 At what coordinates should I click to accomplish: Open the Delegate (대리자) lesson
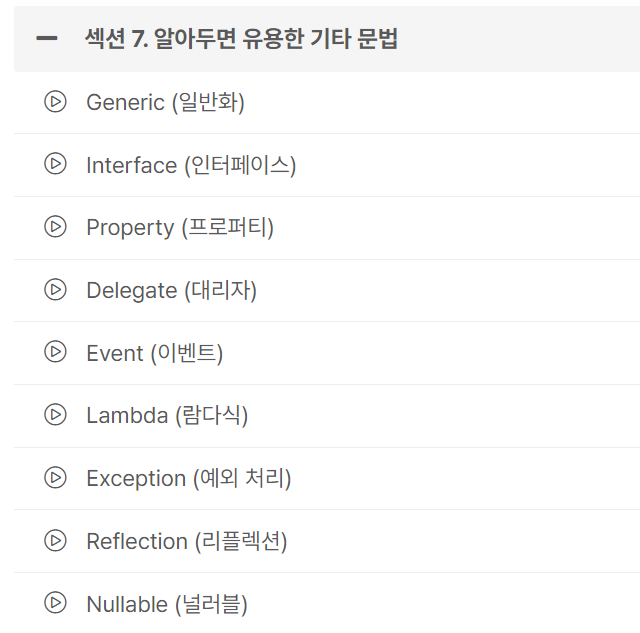(171, 291)
